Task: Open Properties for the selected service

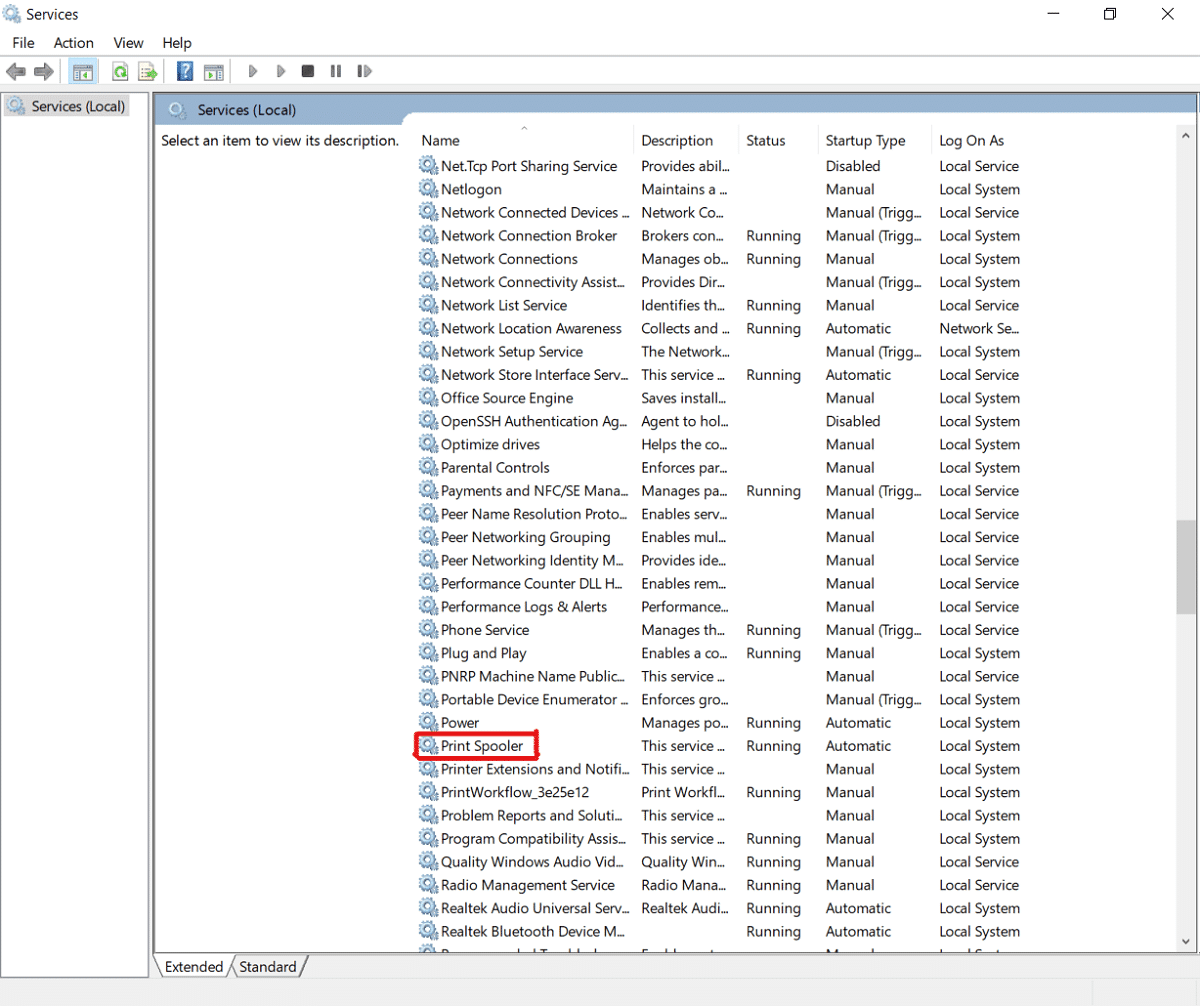Action: [x=213, y=70]
